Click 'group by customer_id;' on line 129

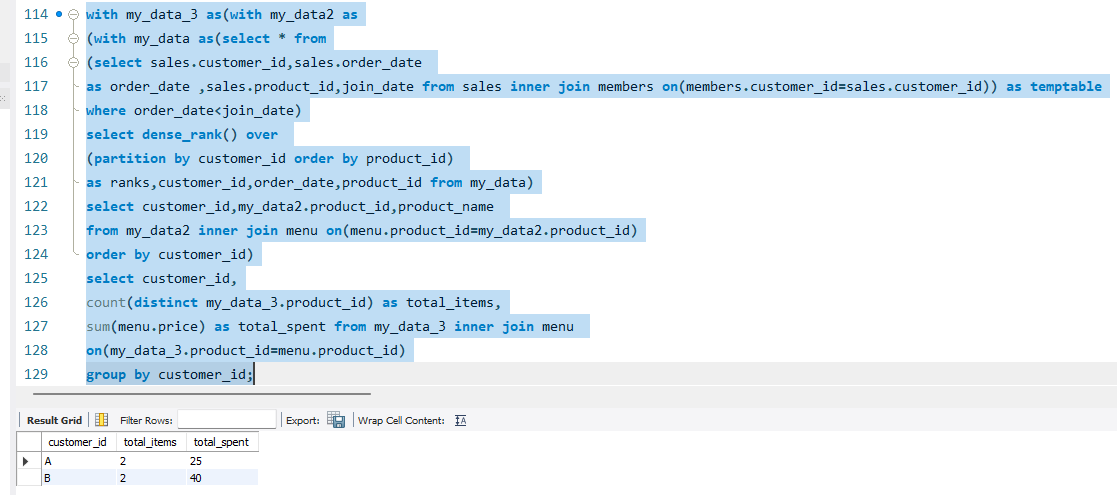point(170,375)
